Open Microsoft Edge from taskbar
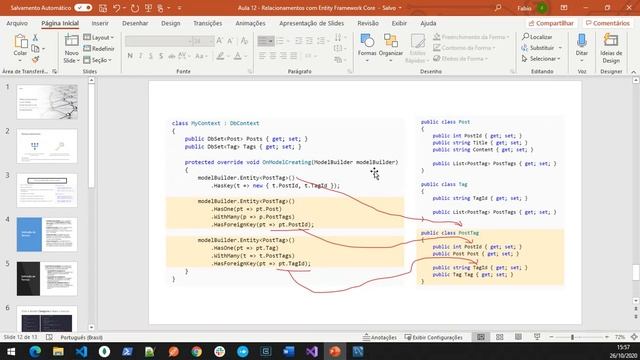 pyautogui.click(x=35, y=351)
